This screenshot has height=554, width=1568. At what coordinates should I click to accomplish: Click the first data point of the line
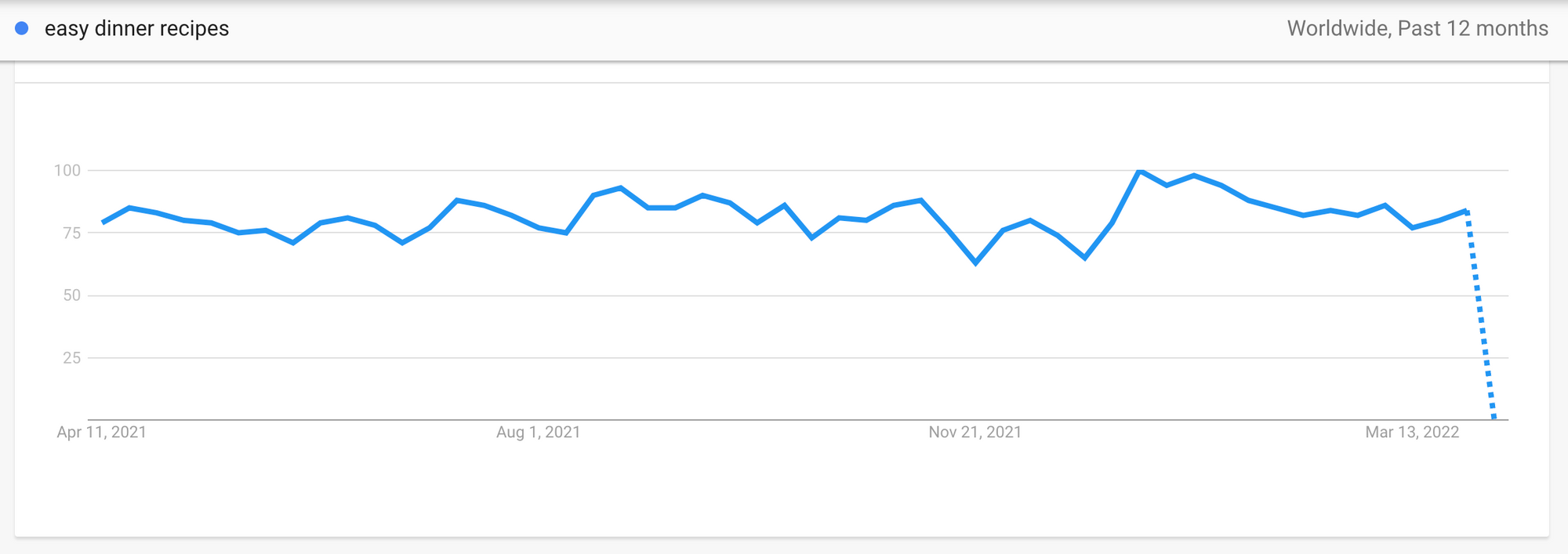coord(103,223)
